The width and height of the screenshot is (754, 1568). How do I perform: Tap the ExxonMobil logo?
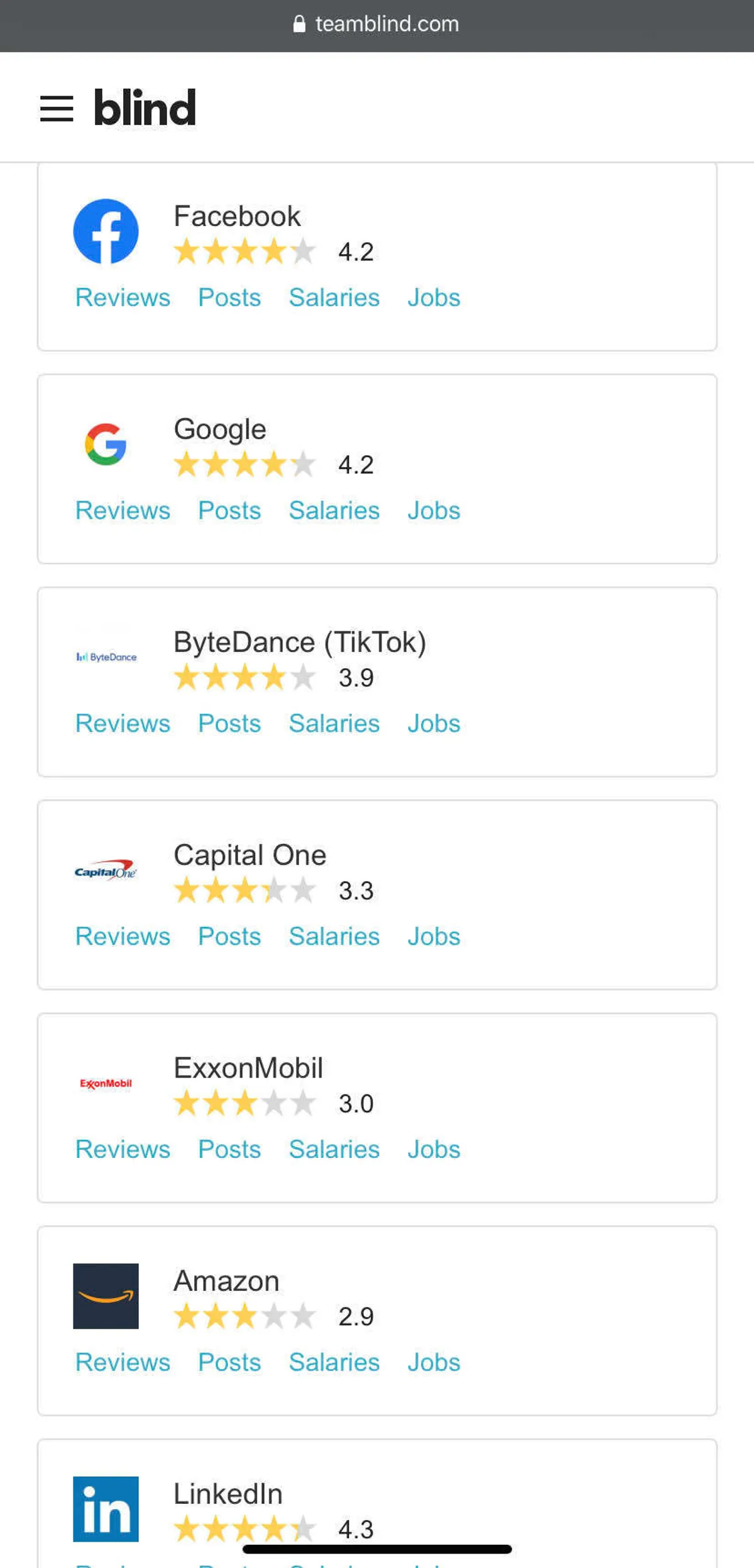pos(106,1083)
